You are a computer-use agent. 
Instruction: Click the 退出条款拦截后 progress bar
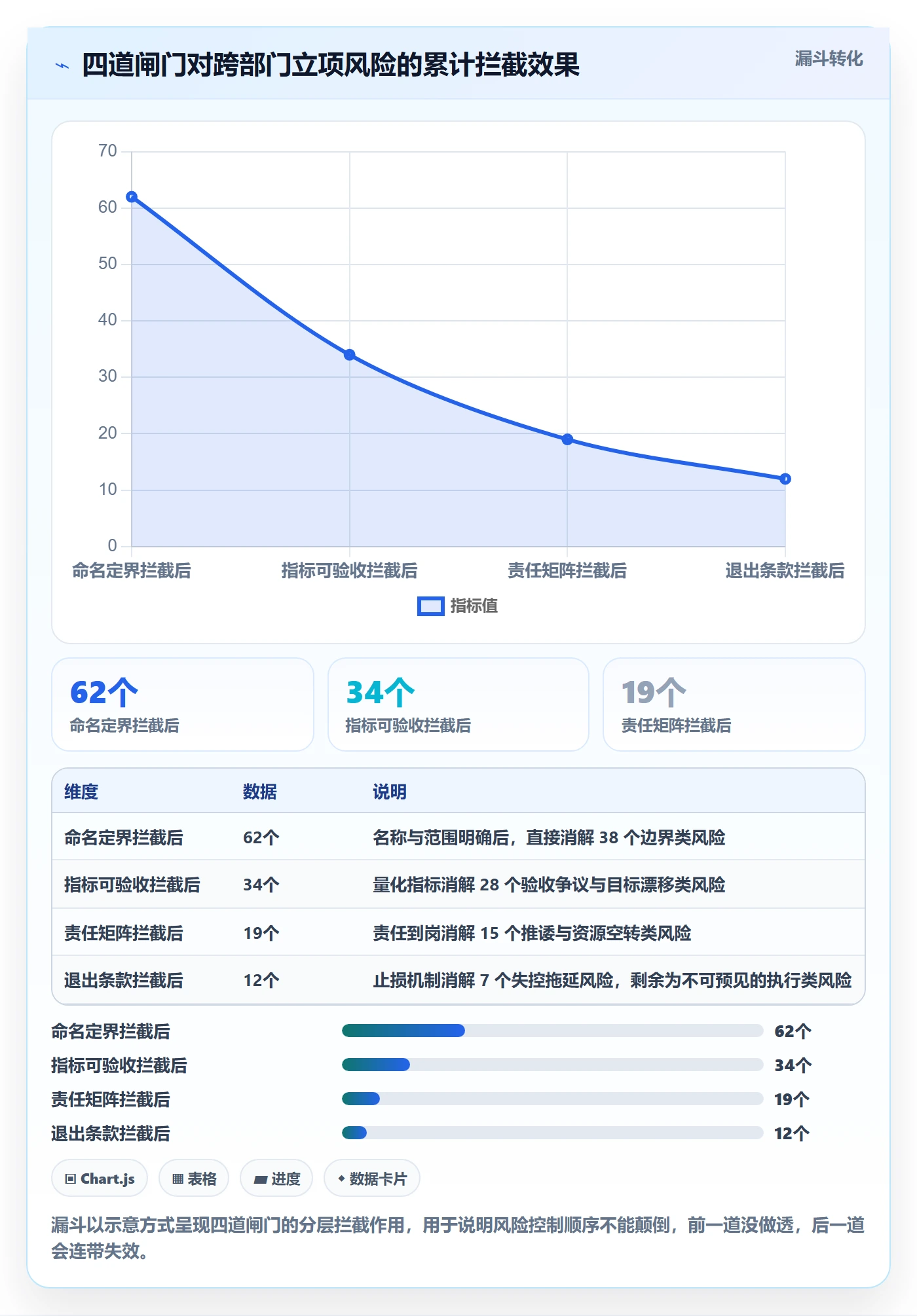click(552, 1133)
